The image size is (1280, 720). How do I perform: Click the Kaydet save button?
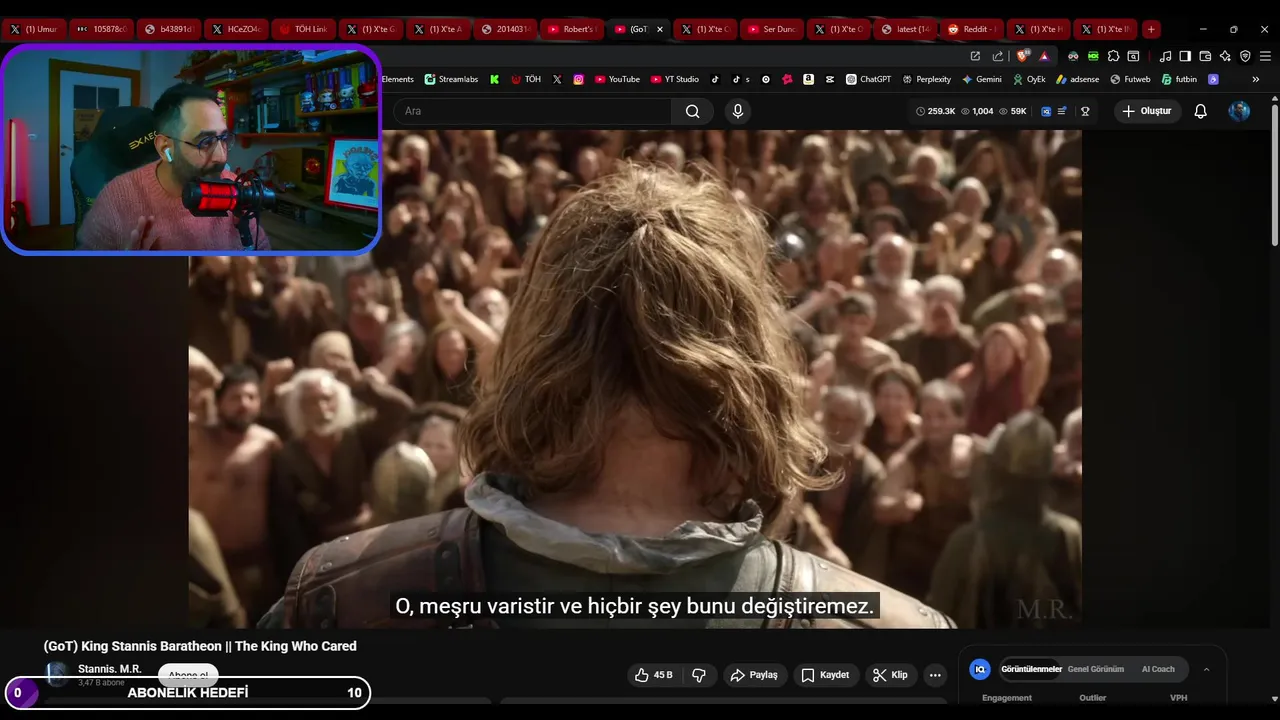(x=825, y=675)
